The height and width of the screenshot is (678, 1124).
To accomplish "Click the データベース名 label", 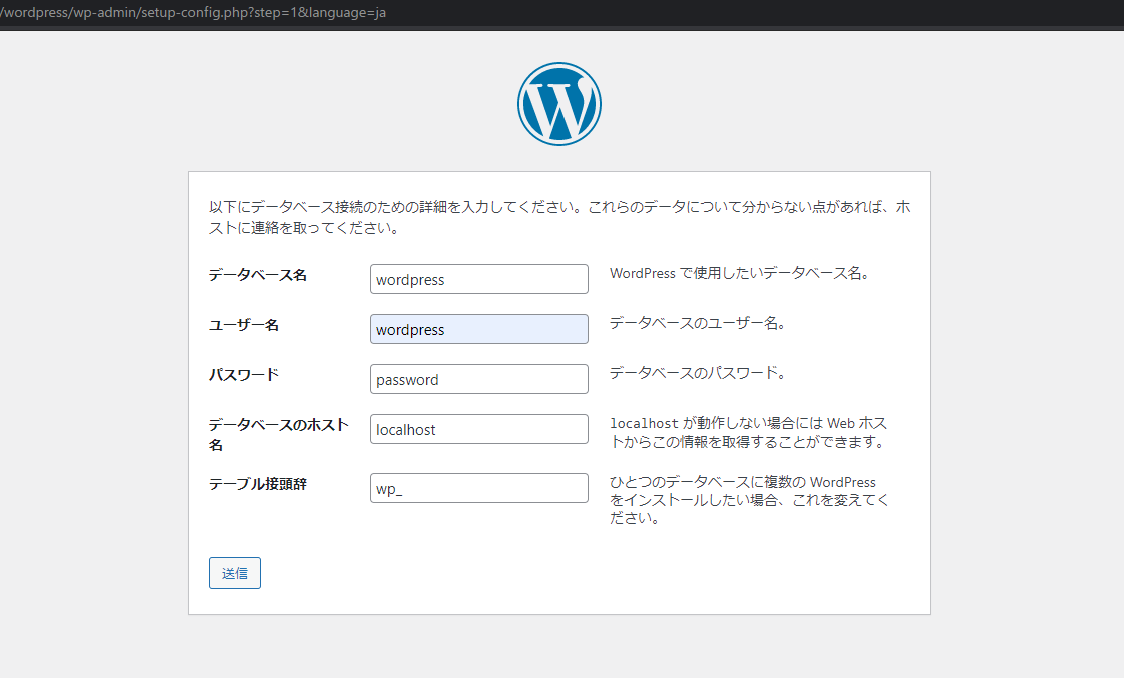I will (257, 275).
